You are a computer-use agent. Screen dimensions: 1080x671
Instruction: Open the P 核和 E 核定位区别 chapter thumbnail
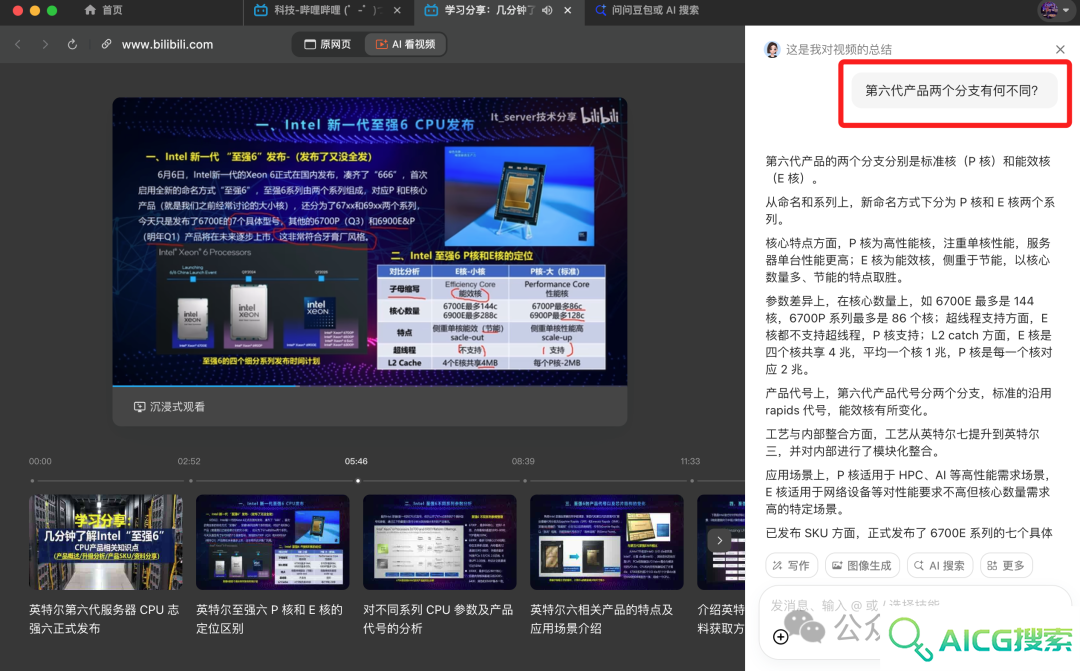tap(273, 542)
